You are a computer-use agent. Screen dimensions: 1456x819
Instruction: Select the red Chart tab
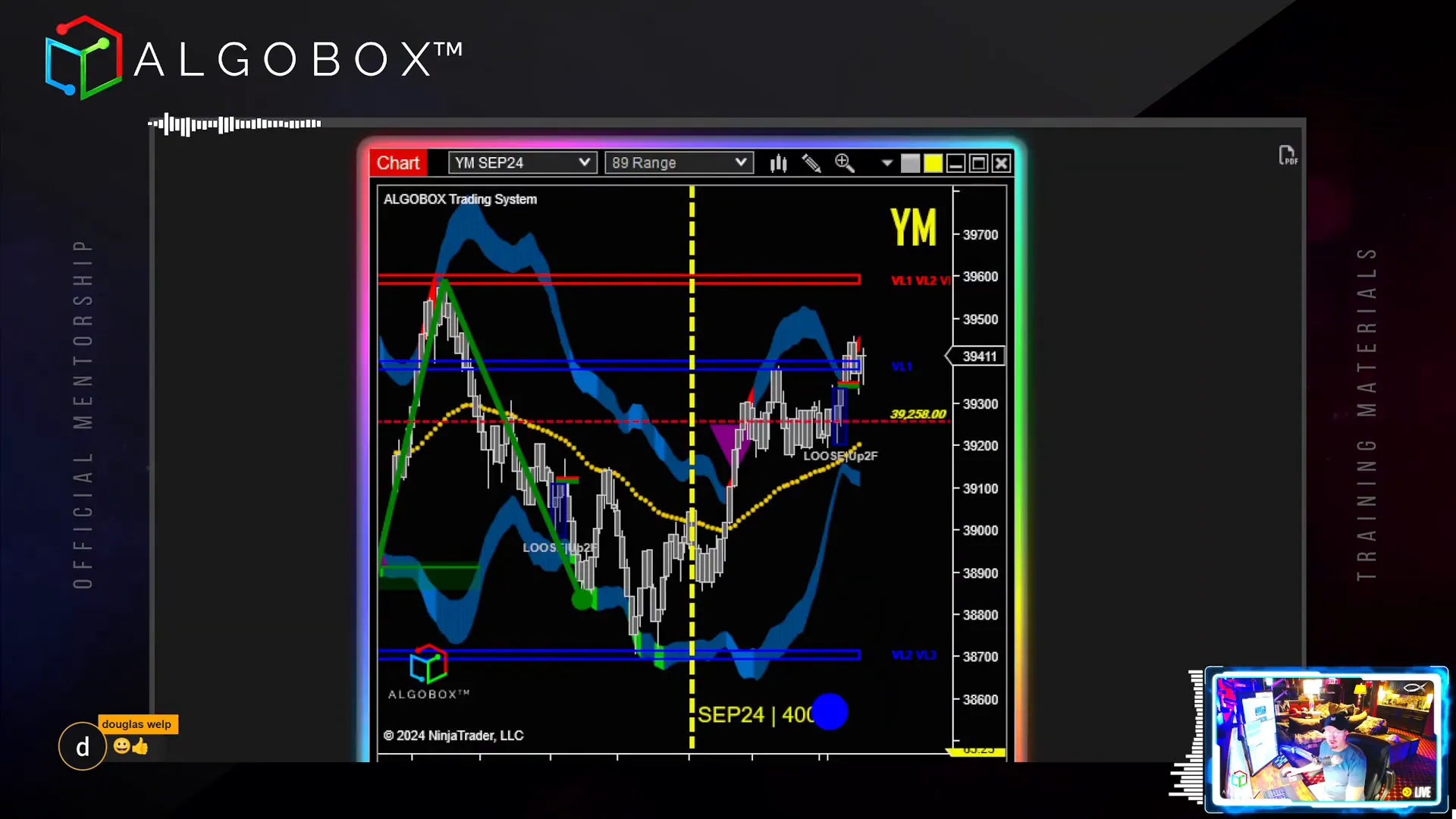coord(398,163)
